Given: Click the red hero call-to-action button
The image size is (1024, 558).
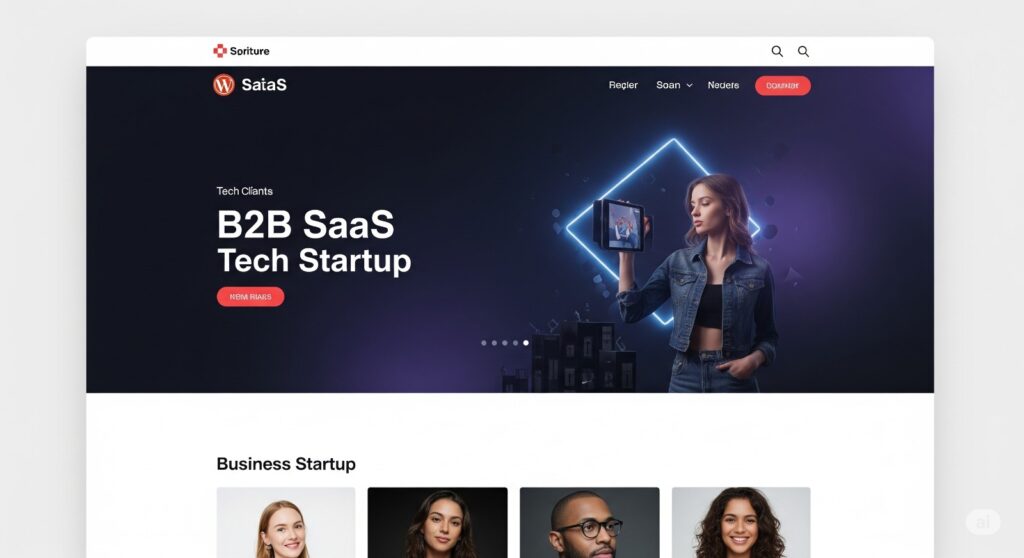Looking at the screenshot, I should point(251,297).
